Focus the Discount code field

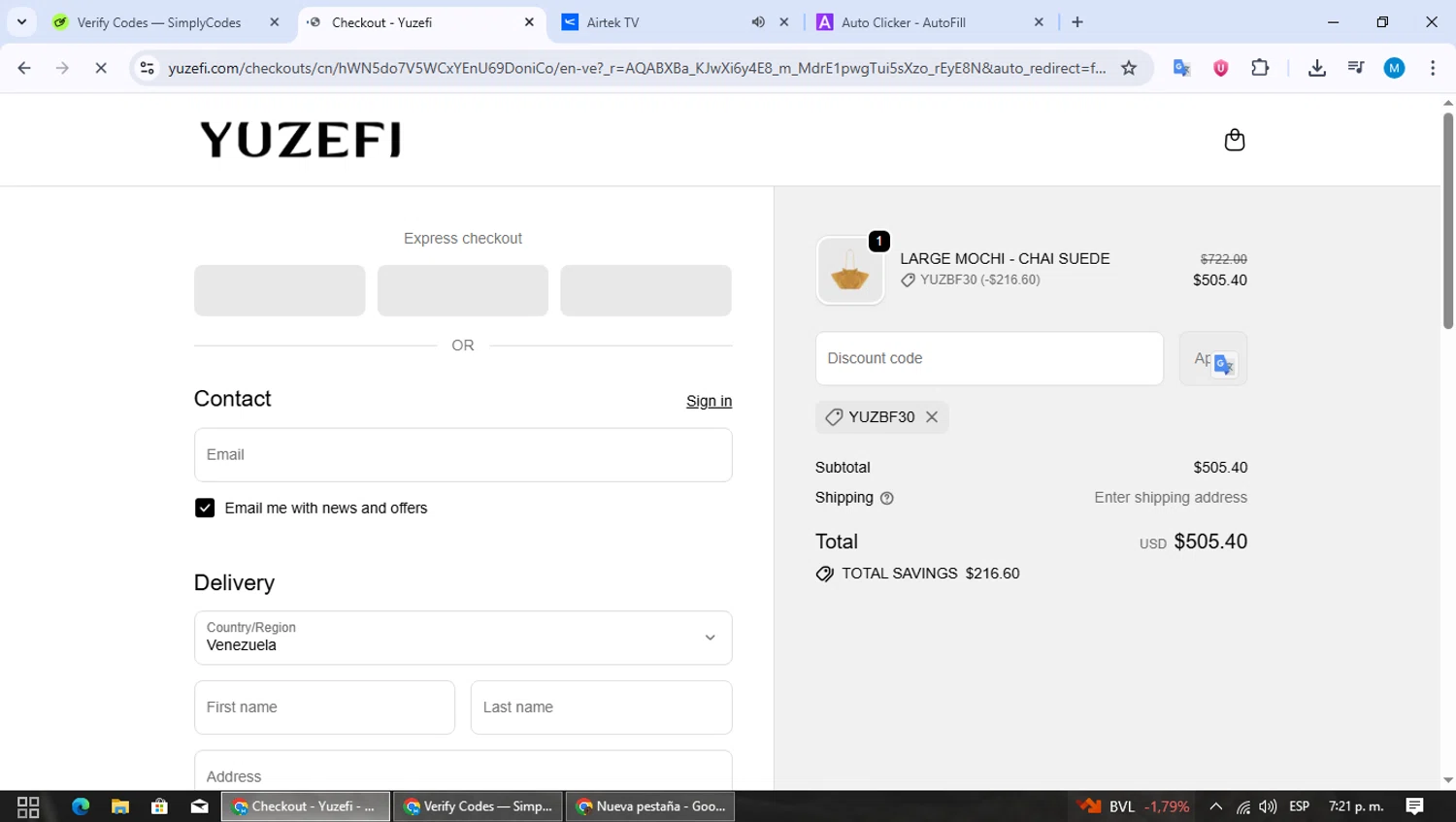point(989,359)
